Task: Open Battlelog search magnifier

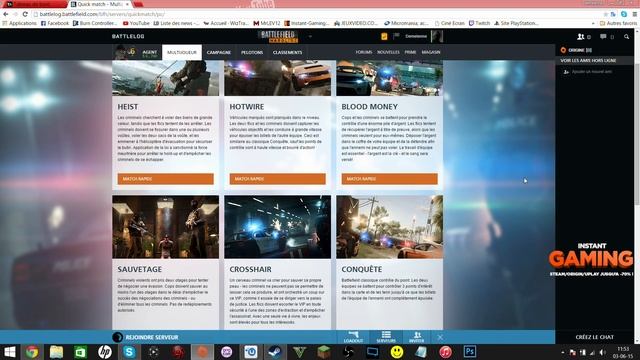Action: (x=626, y=37)
